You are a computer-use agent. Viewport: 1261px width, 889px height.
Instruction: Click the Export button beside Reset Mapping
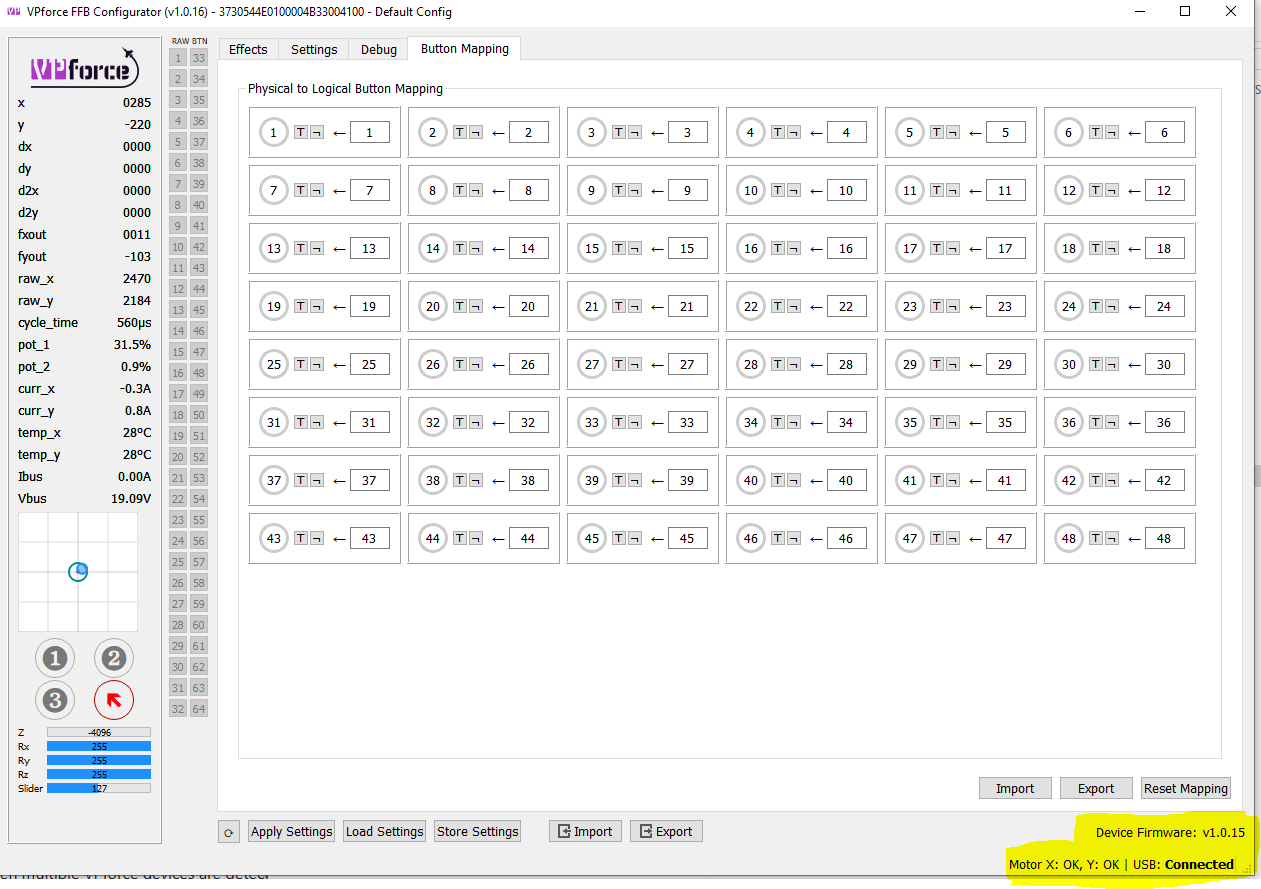[1096, 788]
